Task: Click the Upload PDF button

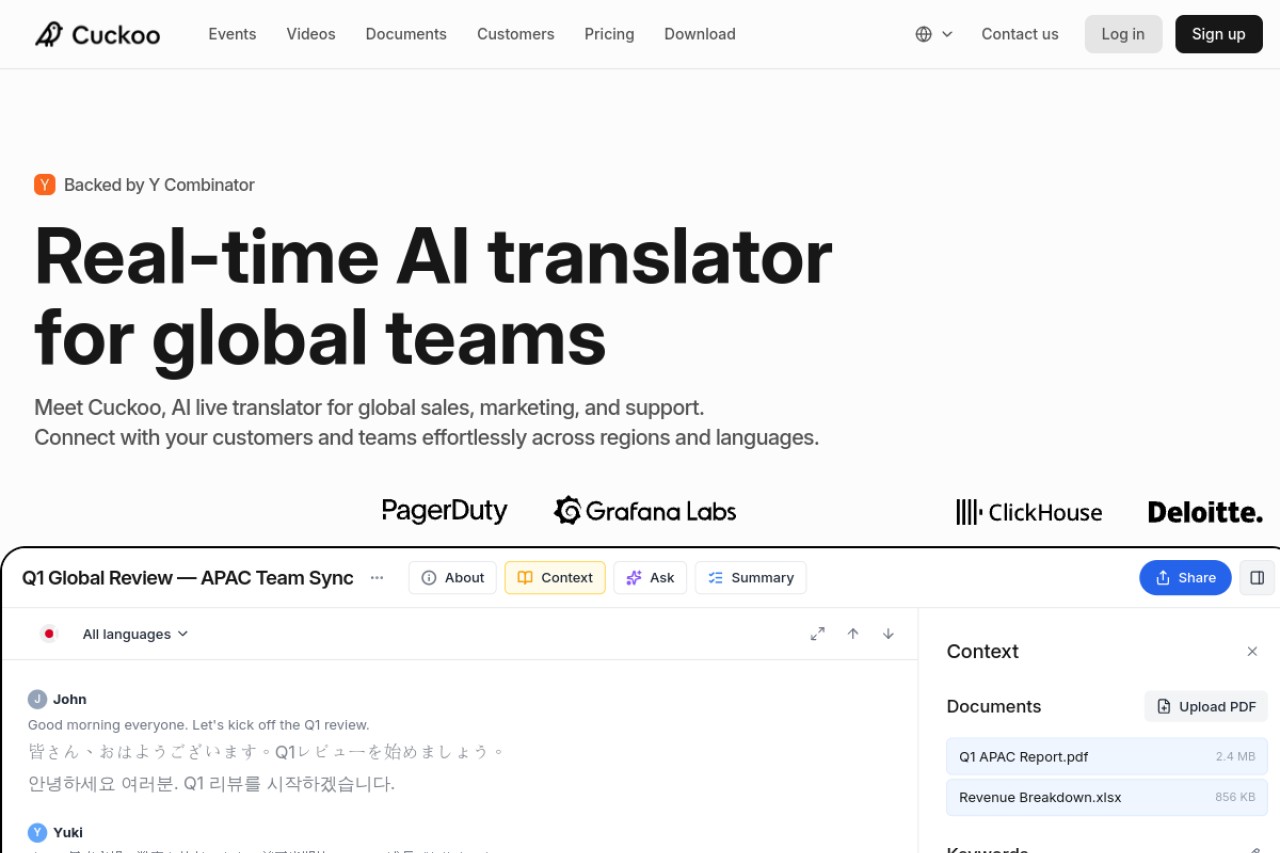Action: [x=1206, y=707]
